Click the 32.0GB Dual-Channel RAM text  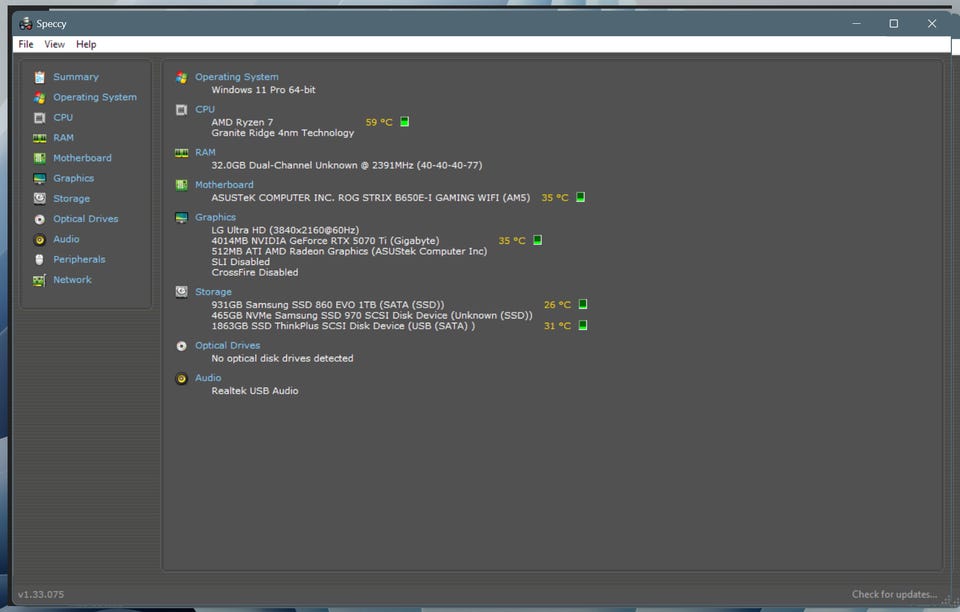pyautogui.click(x=347, y=165)
